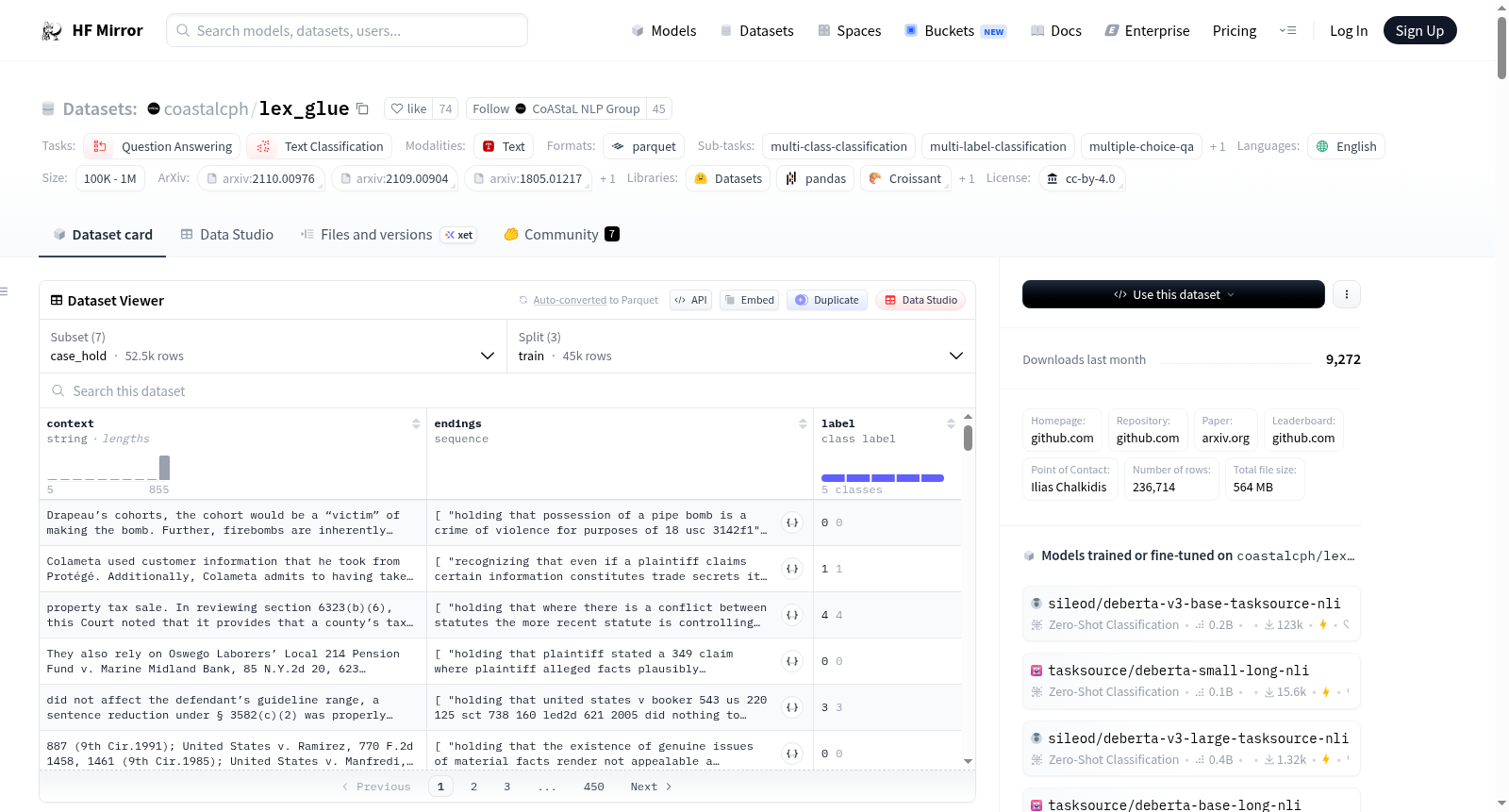Open Docs in the top navigation
Viewport: 1509px width, 812px height.
point(1056,31)
